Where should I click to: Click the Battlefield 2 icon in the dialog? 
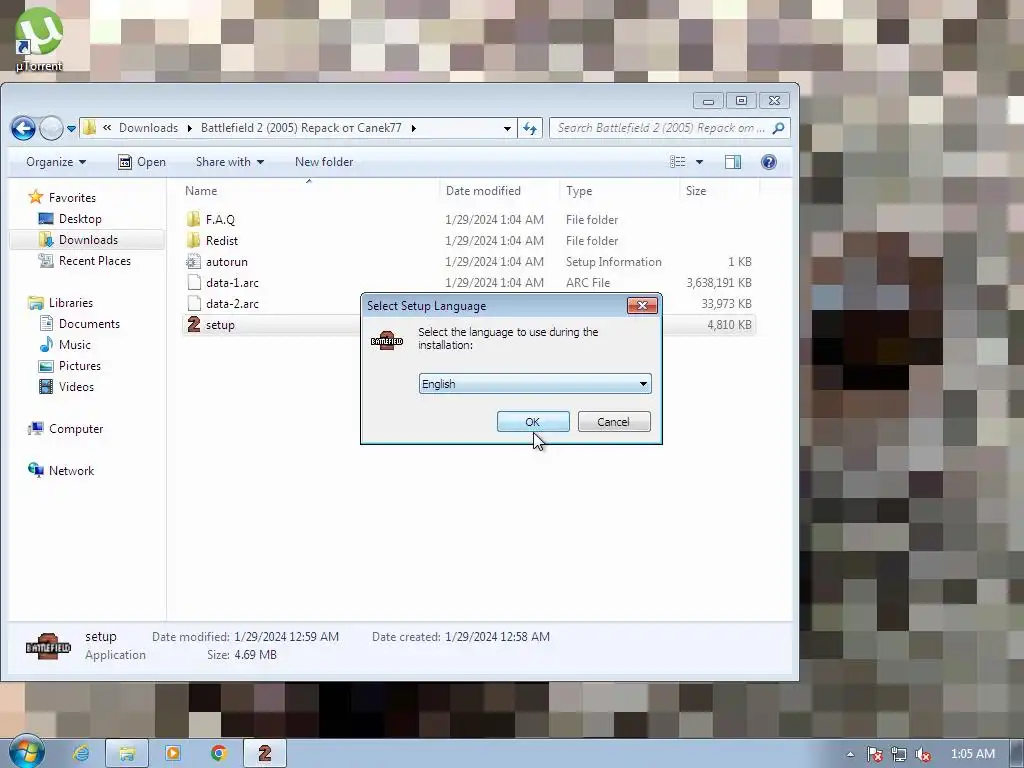tap(387, 340)
